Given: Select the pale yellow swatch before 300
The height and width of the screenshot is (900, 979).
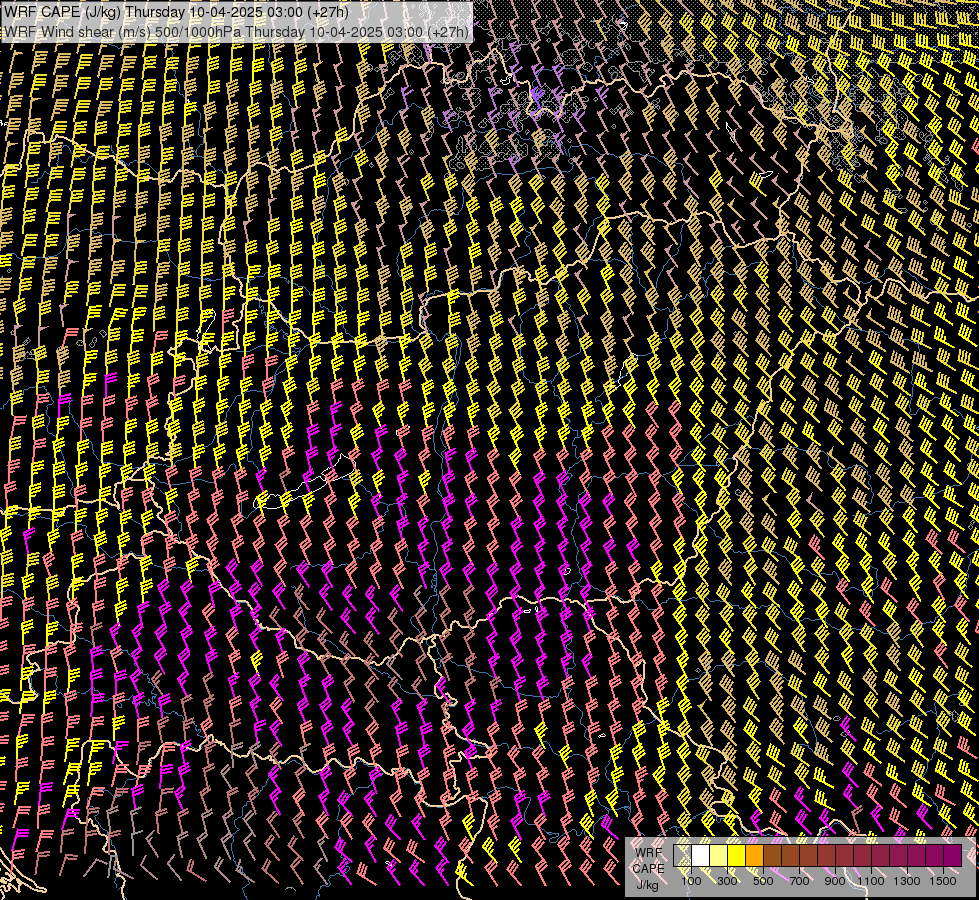Looking at the screenshot, I should click(719, 855).
